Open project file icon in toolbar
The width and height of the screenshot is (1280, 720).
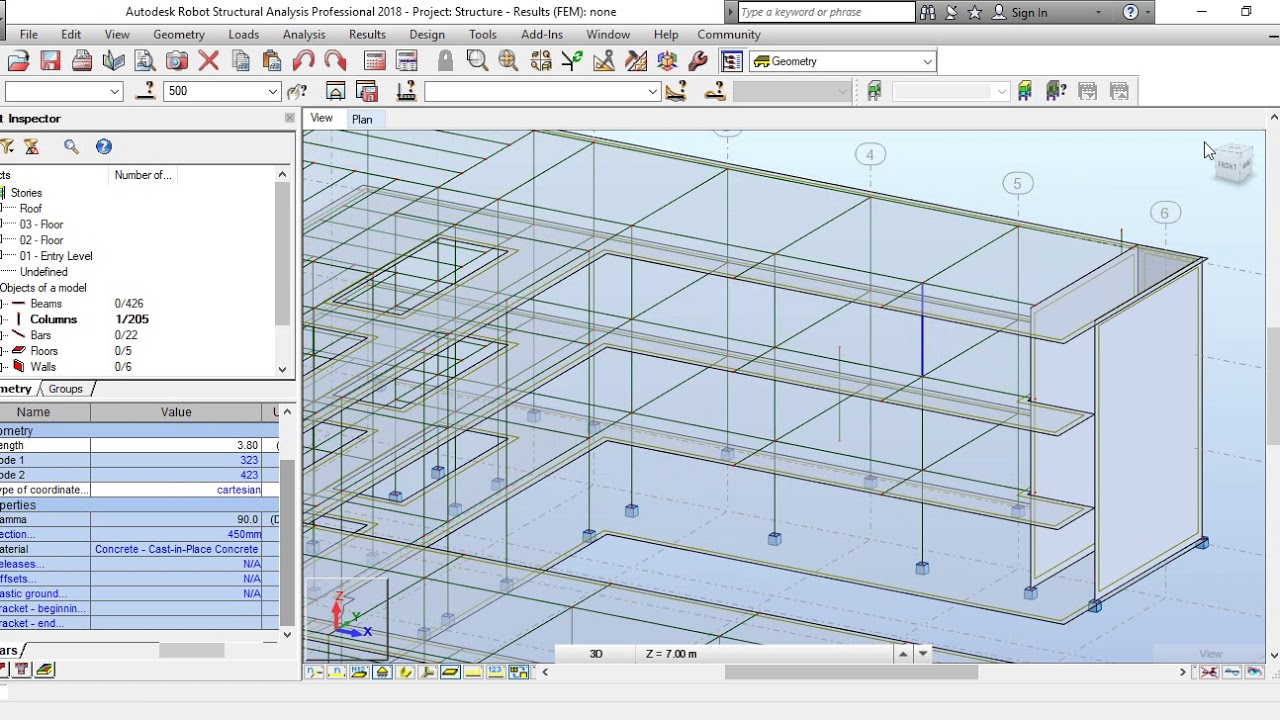coord(18,61)
